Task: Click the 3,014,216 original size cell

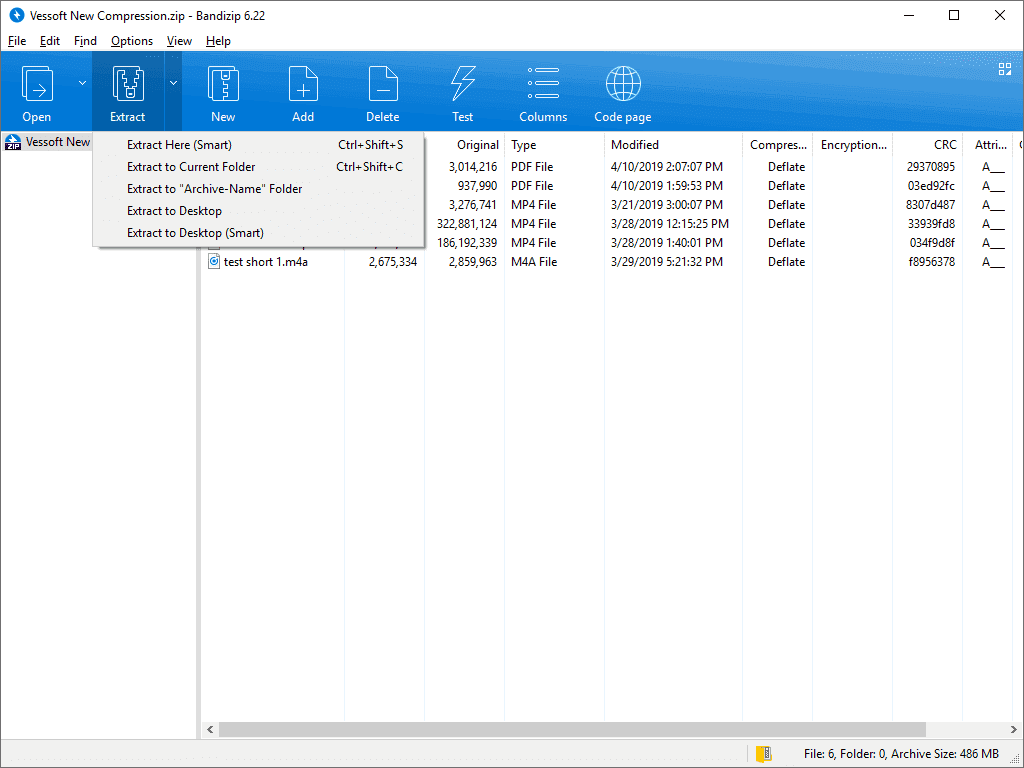Action: click(473, 167)
